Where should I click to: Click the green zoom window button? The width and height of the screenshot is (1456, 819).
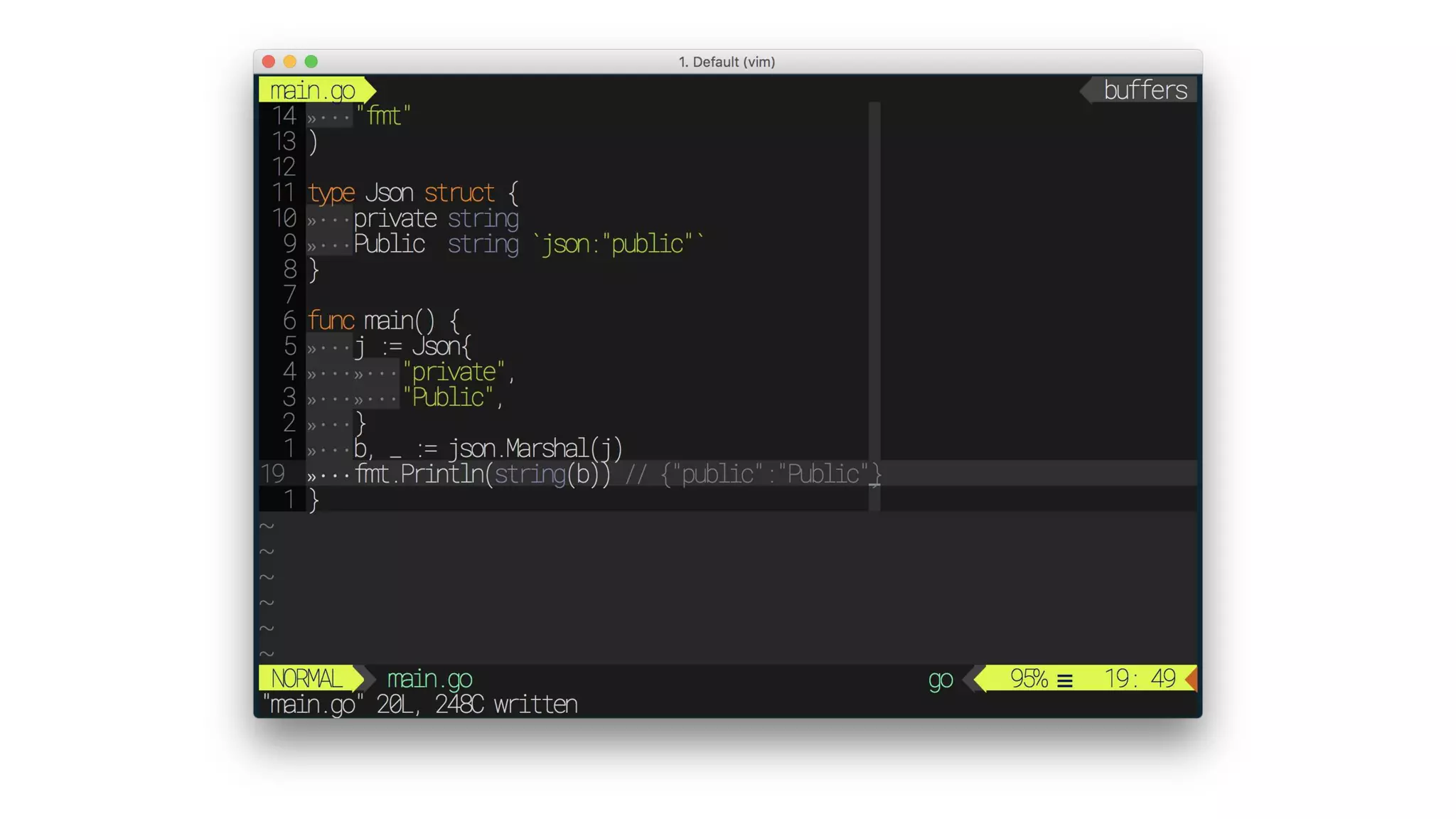[311, 62]
